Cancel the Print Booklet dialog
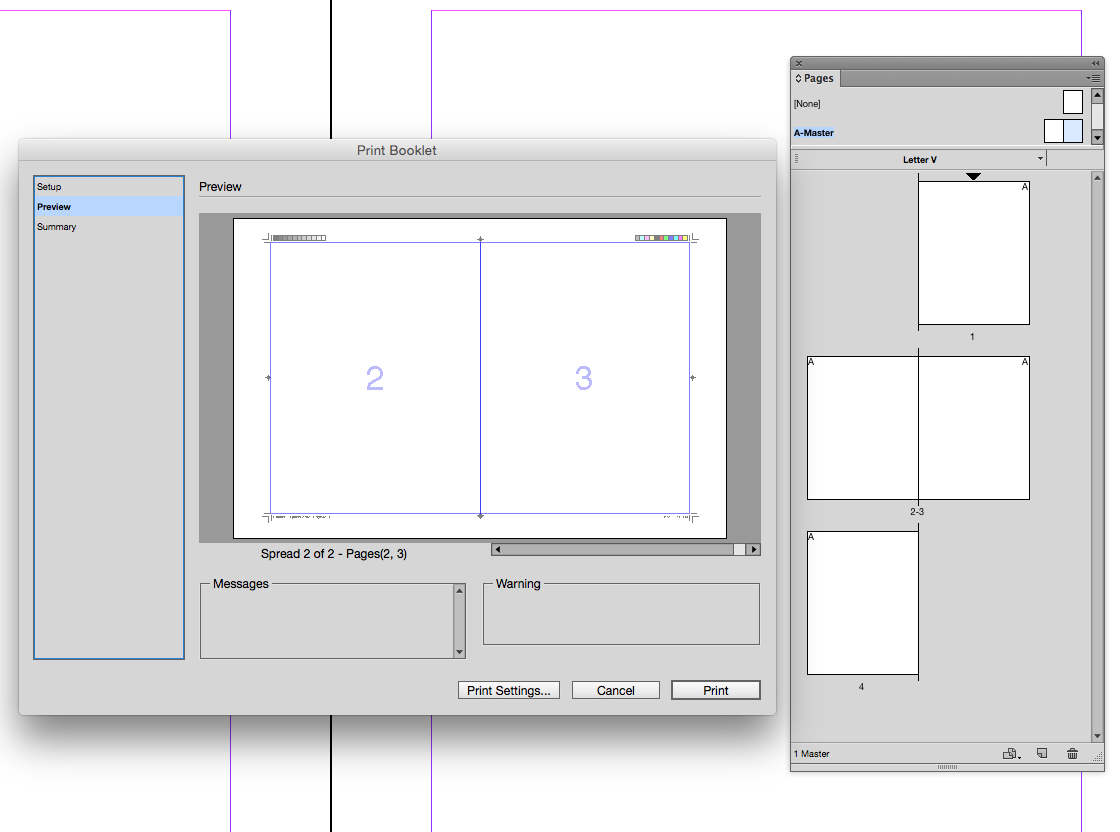The height and width of the screenshot is (832, 1120). click(615, 690)
